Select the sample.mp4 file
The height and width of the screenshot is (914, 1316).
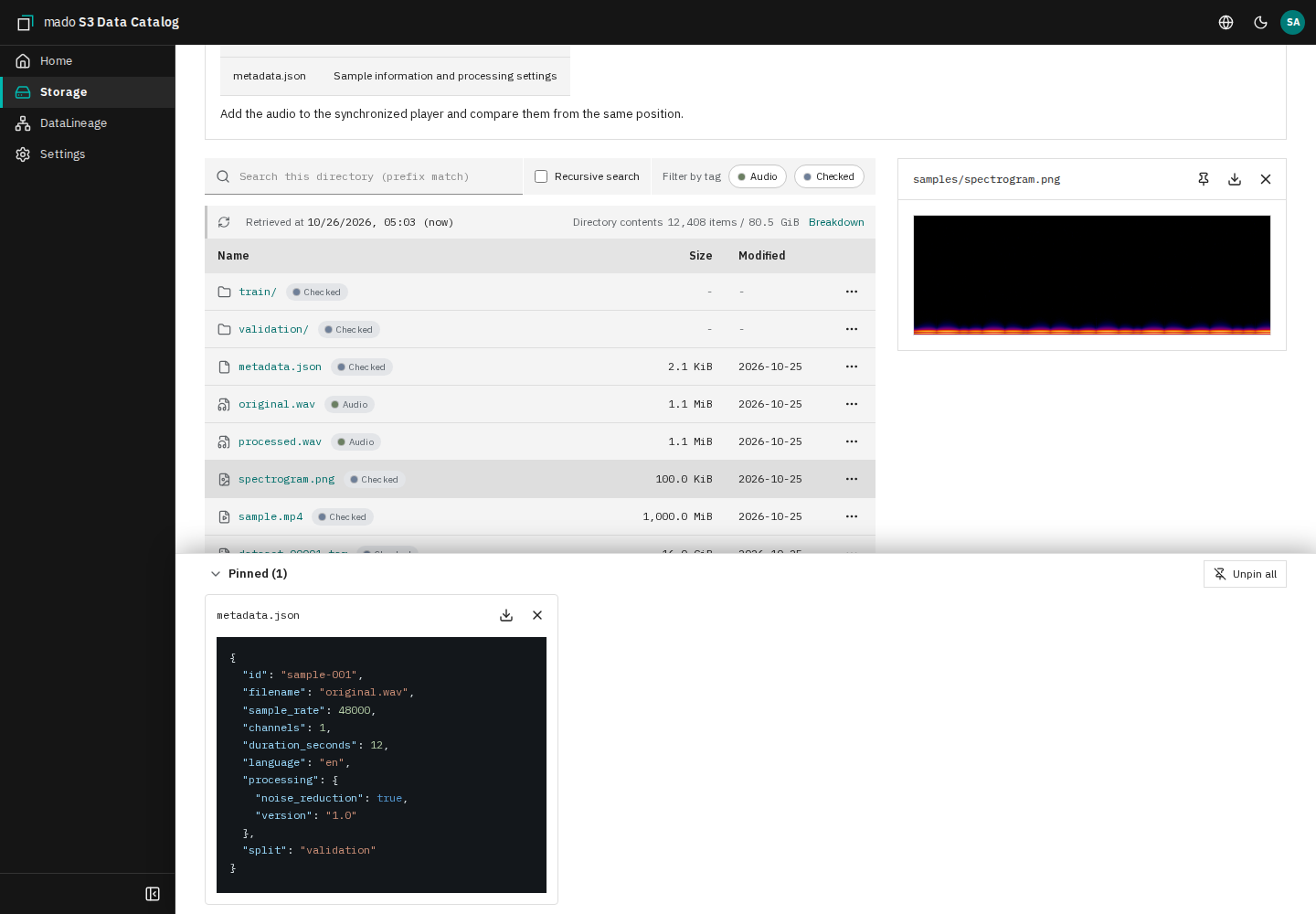pos(271,516)
